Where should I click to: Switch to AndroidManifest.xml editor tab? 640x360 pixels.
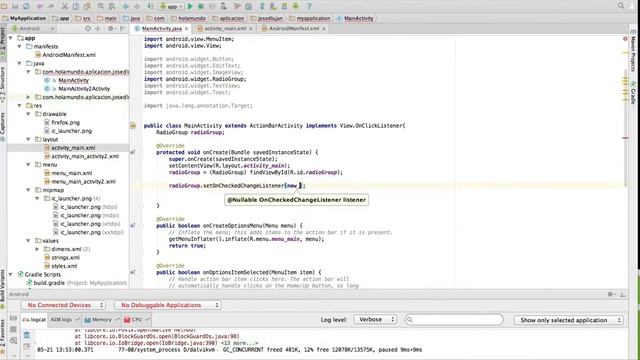pyautogui.click(x=294, y=29)
